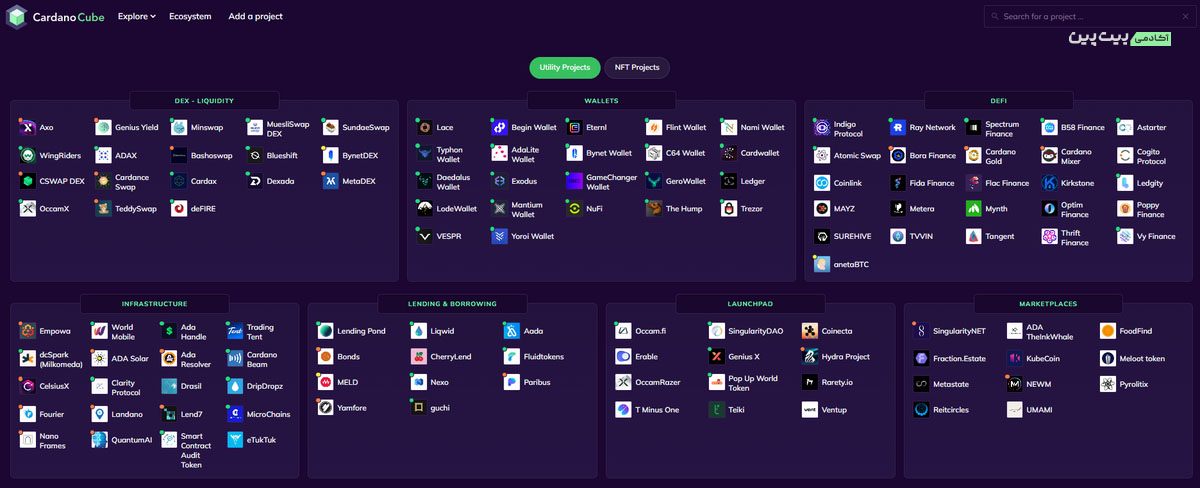The width and height of the screenshot is (1200, 488).
Task: Click the anetaBTC icon
Action: coord(821,264)
